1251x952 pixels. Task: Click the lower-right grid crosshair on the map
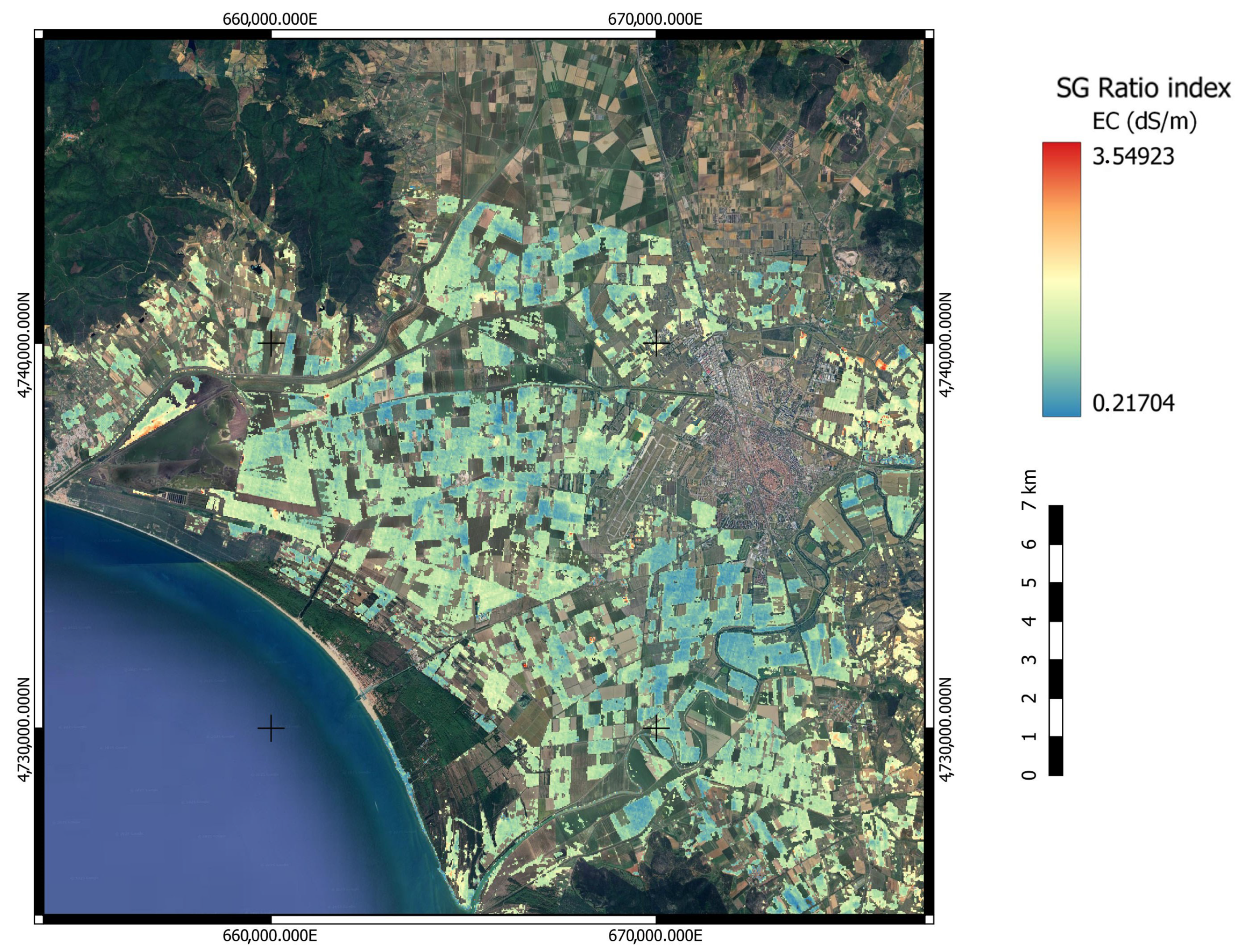coord(656,728)
